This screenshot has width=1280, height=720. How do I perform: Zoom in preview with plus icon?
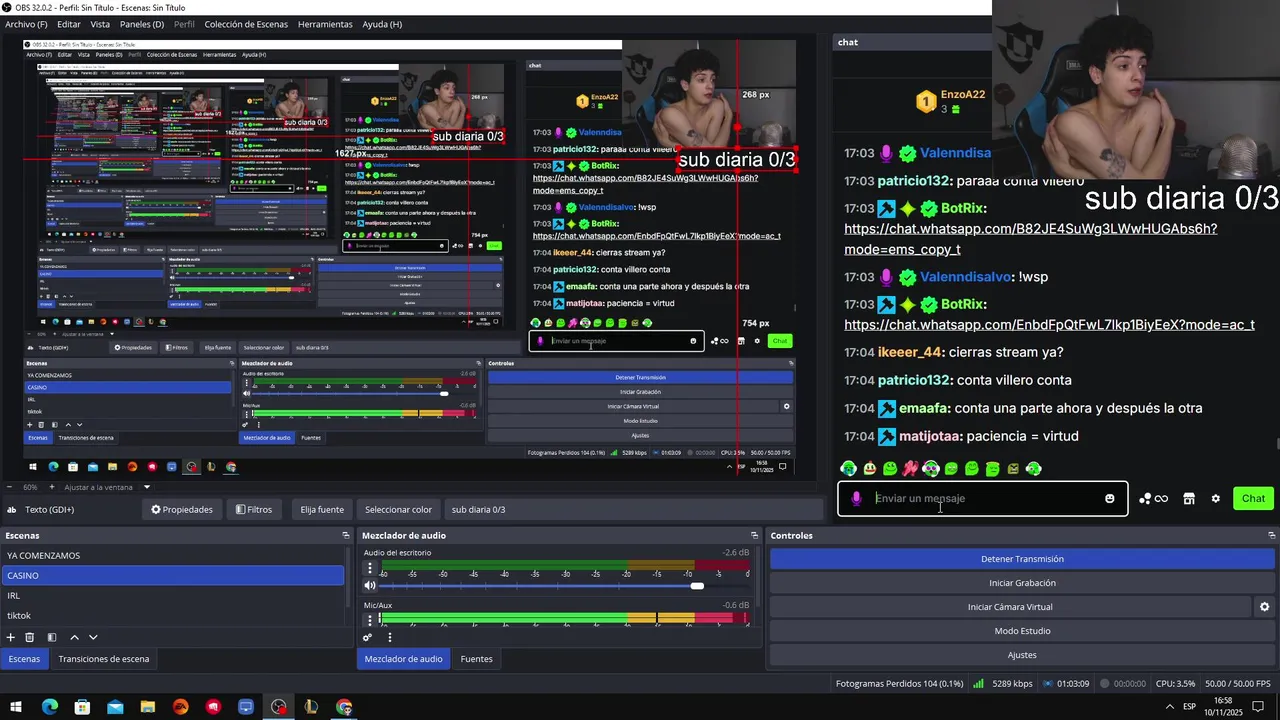[53, 487]
